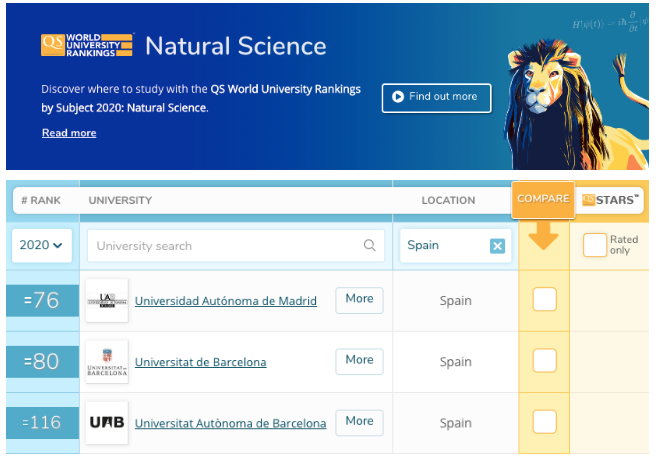Click the =76 rank cell
Screen dimensions: 658x464
click(x=42, y=300)
